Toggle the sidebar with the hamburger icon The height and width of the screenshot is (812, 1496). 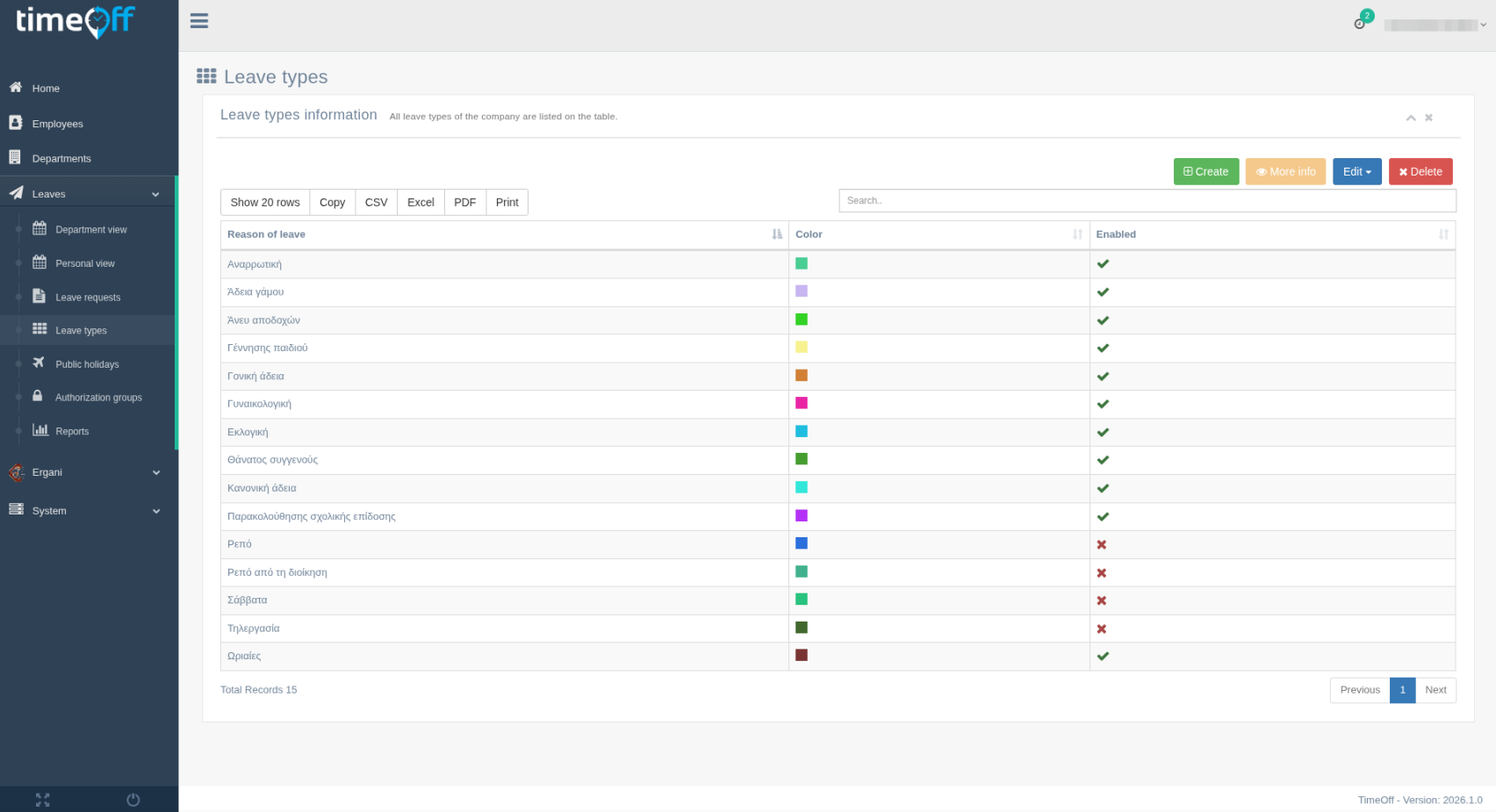(x=199, y=21)
